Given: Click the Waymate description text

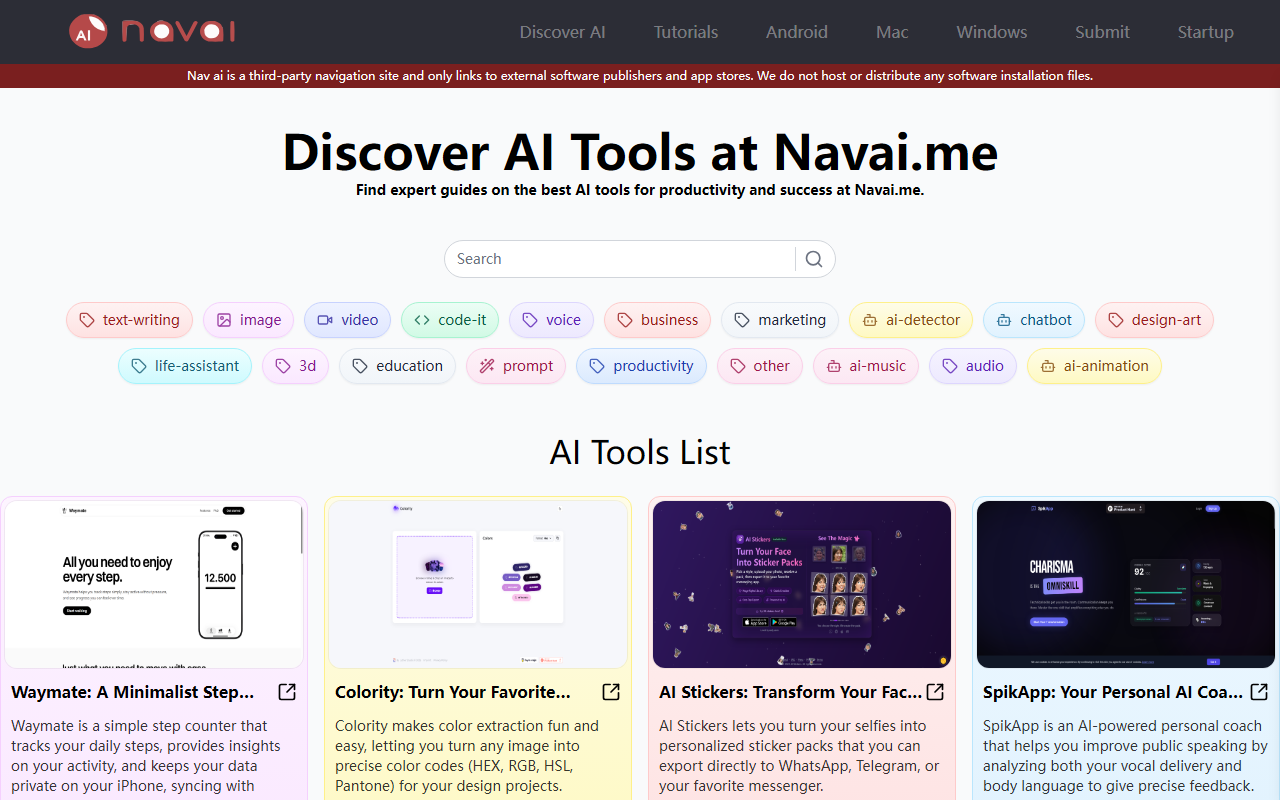Looking at the screenshot, I should click(148, 757).
